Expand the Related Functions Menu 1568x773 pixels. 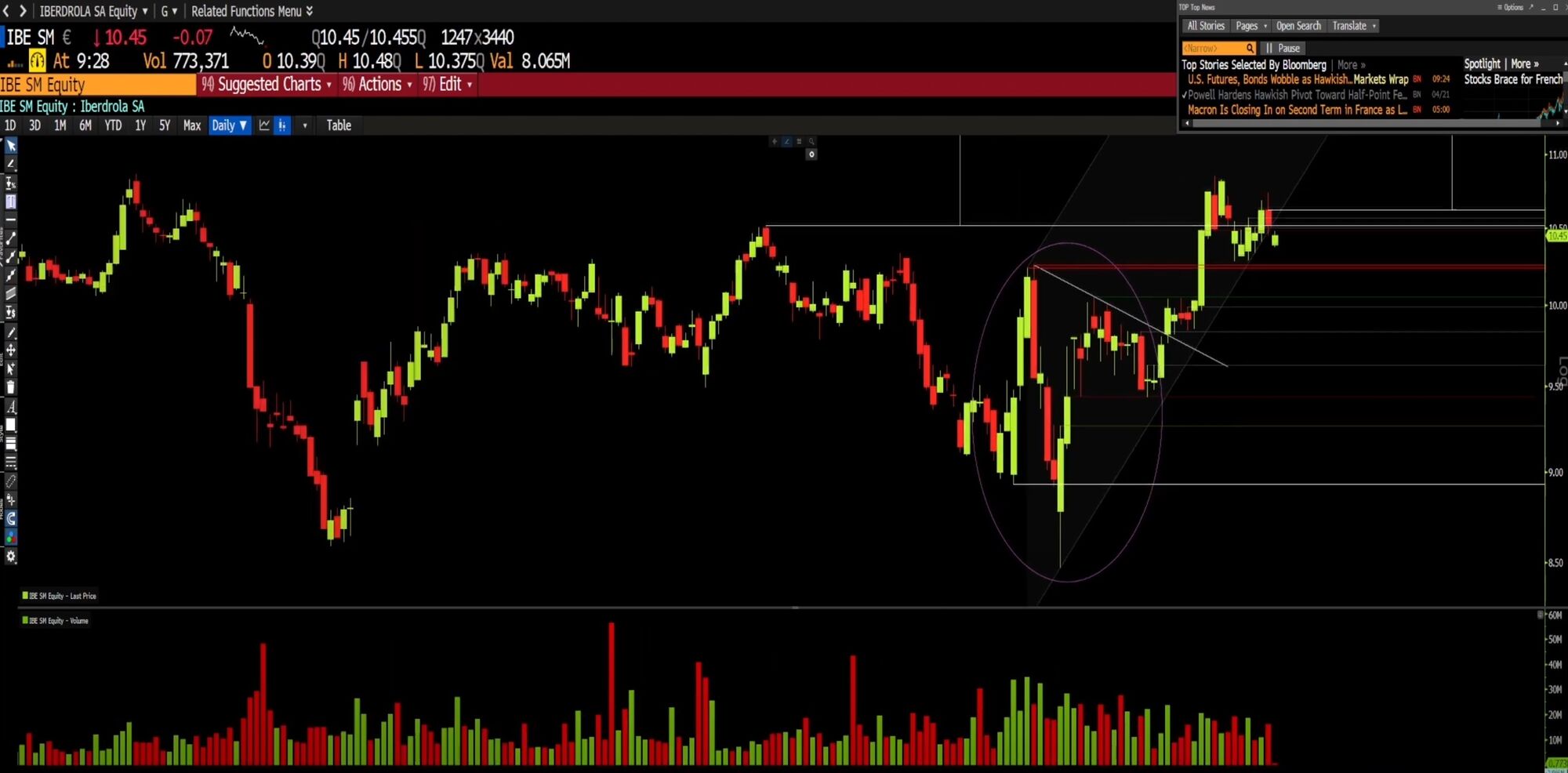click(x=252, y=11)
